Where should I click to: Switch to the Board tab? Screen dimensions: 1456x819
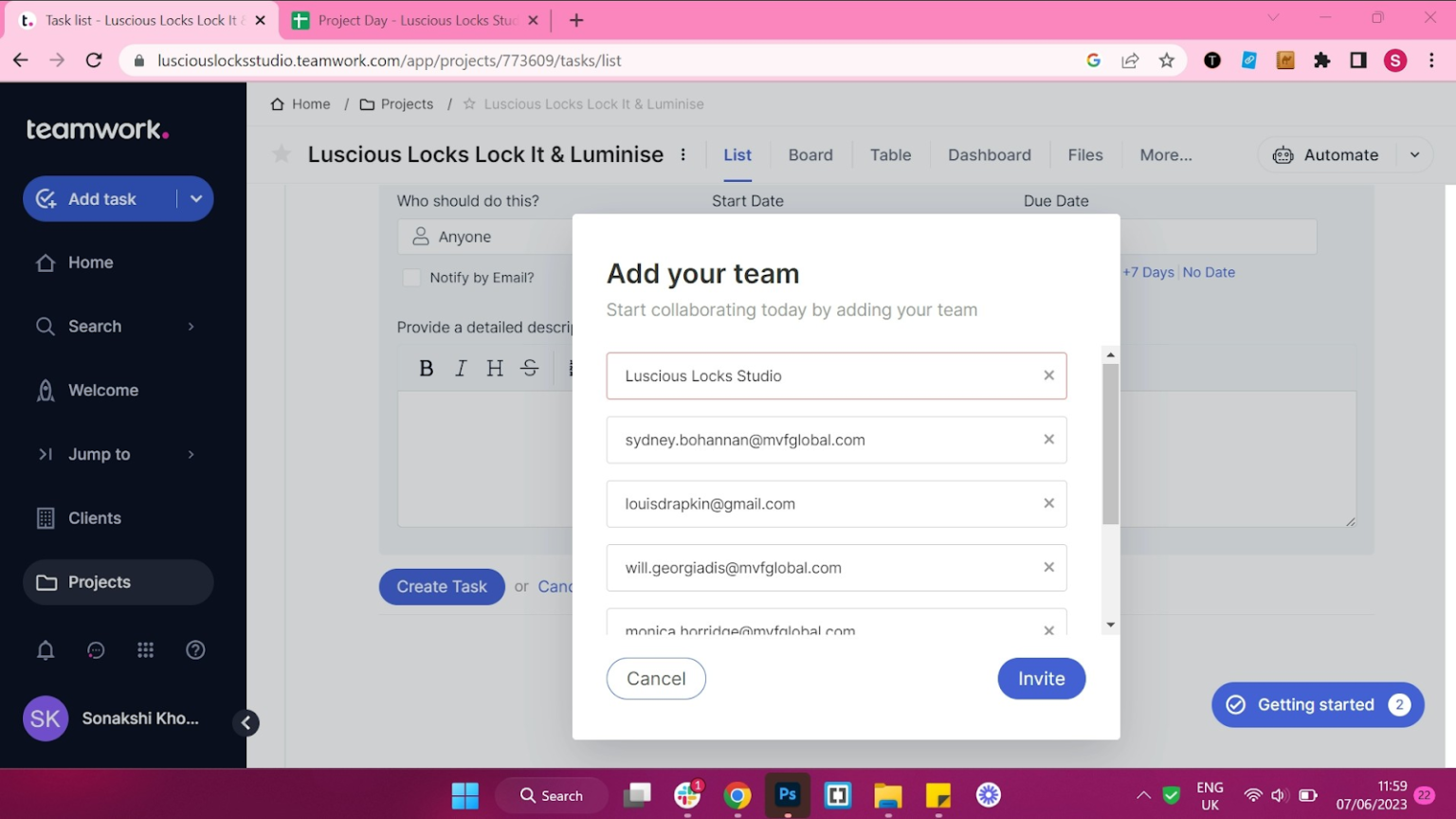(x=810, y=155)
